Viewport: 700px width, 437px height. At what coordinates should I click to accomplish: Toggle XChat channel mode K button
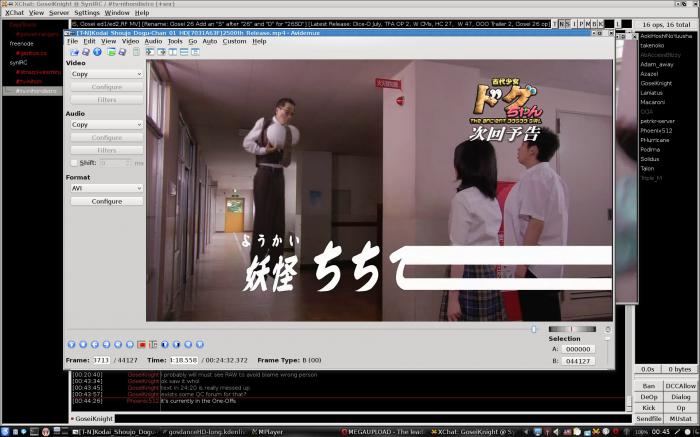(x=600, y=24)
